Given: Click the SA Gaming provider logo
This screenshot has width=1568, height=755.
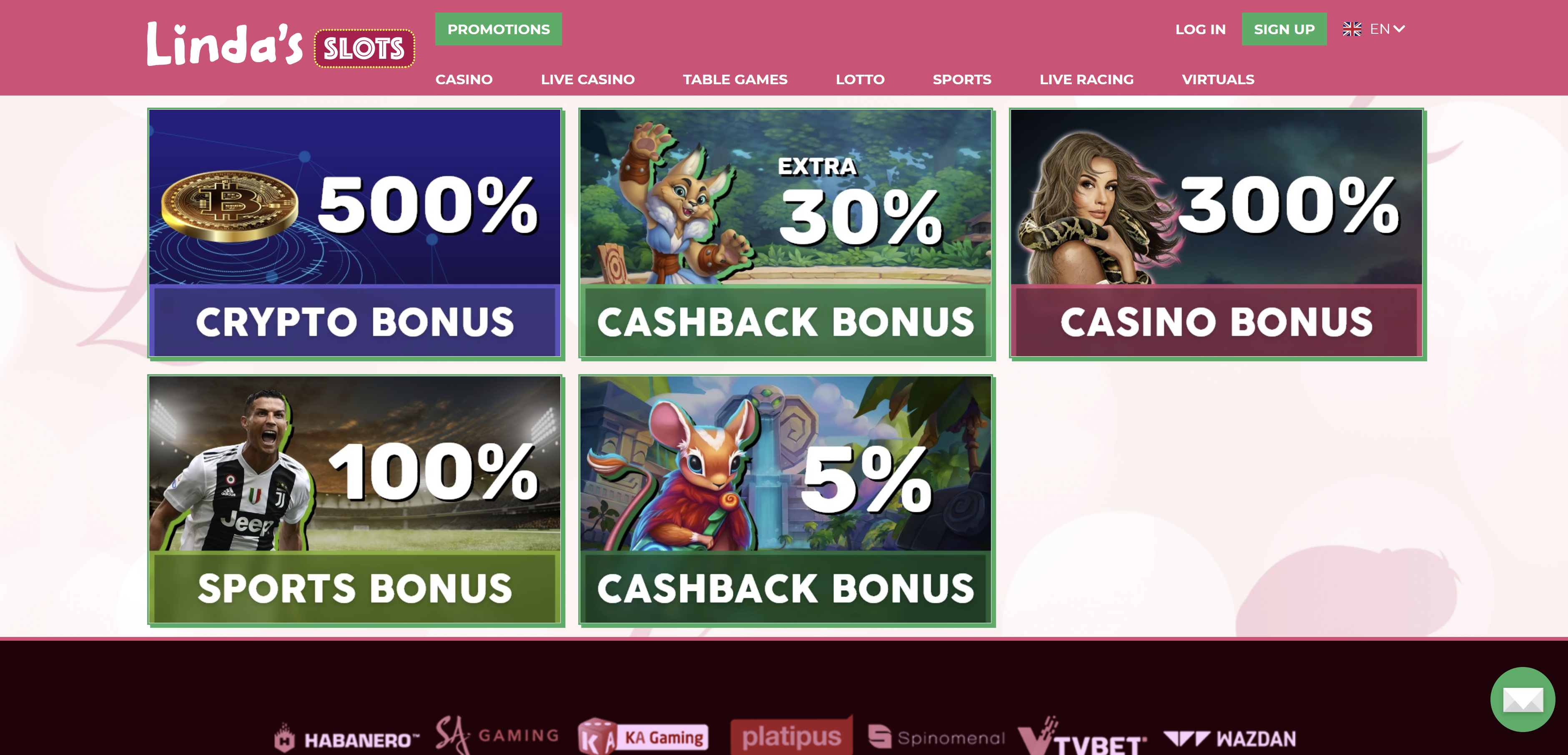Looking at the screenshot, I should (497, 735).
